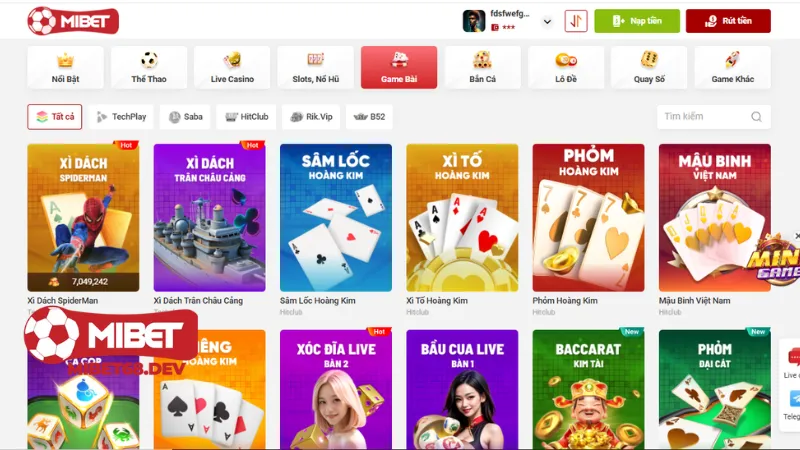
Task: Open the Quay Số category
Action: click(x=649, y=67)
